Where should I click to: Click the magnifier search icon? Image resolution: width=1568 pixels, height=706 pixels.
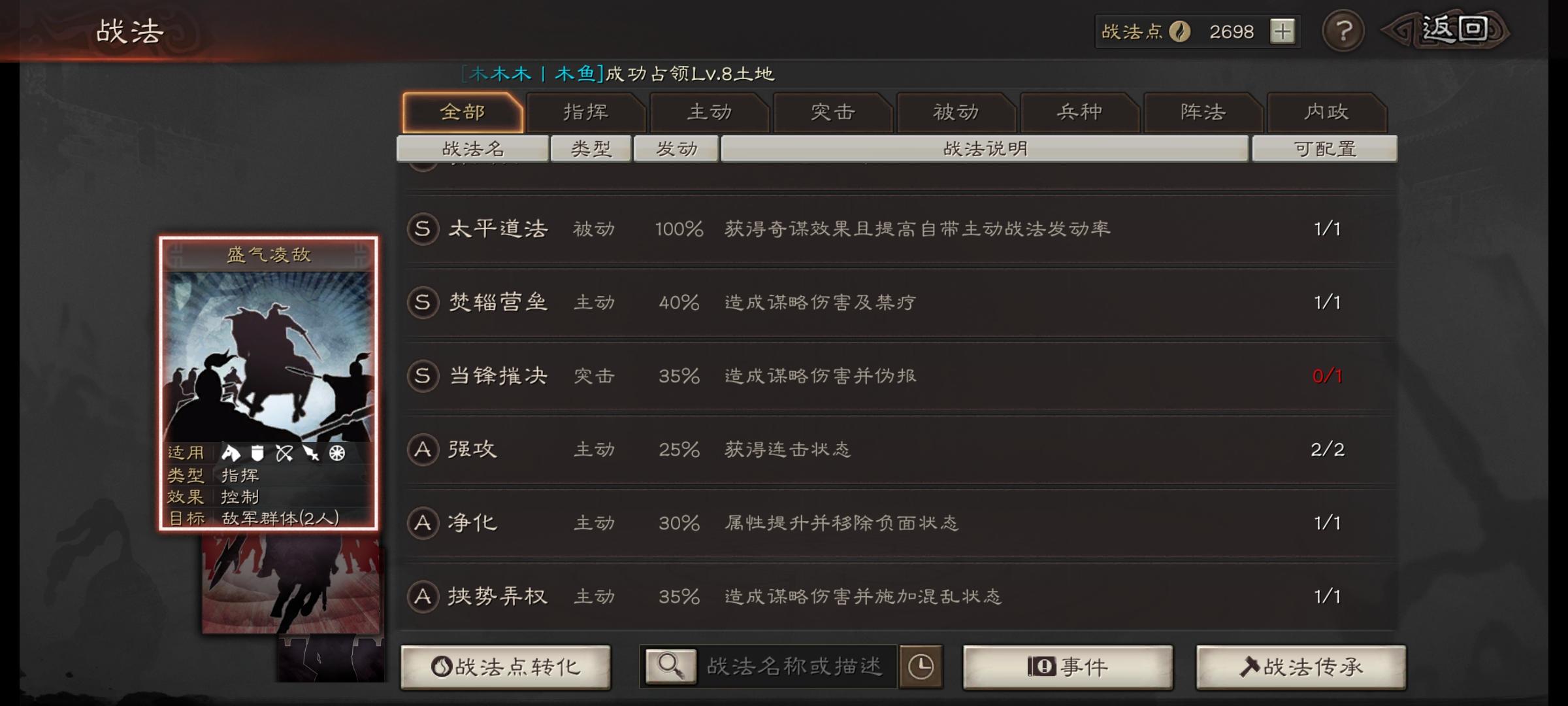[671, 667]
